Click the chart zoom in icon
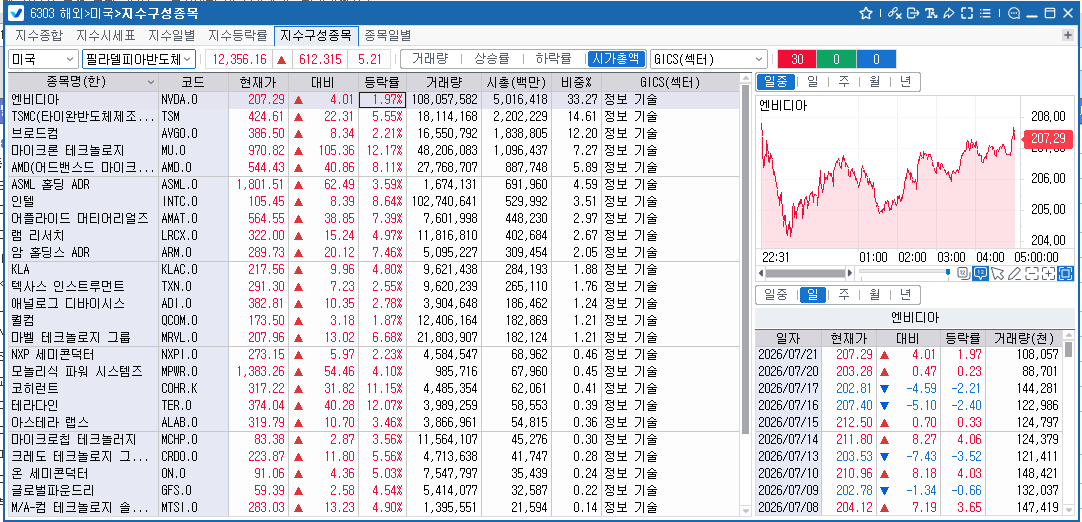This screenshot has height=522, width=1082. (1048, 273)
